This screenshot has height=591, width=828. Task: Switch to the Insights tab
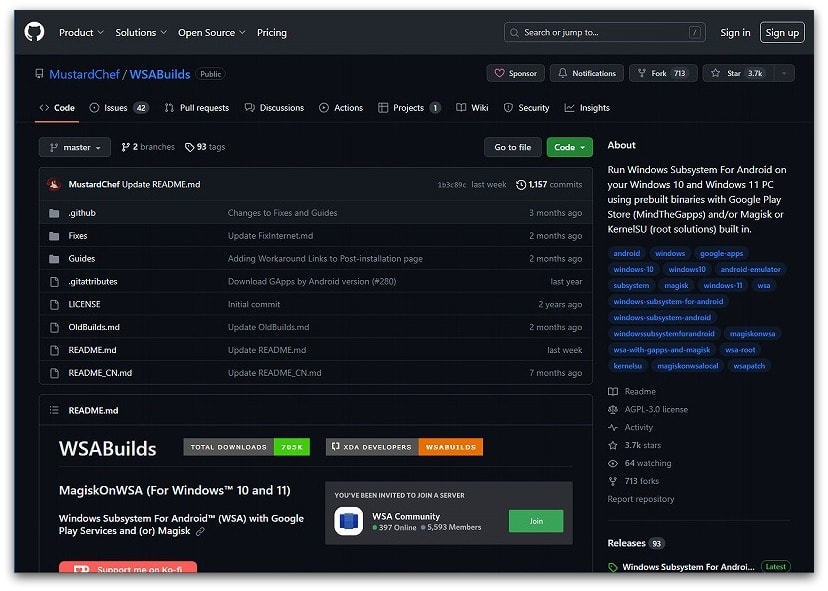[x=587, y=108]
